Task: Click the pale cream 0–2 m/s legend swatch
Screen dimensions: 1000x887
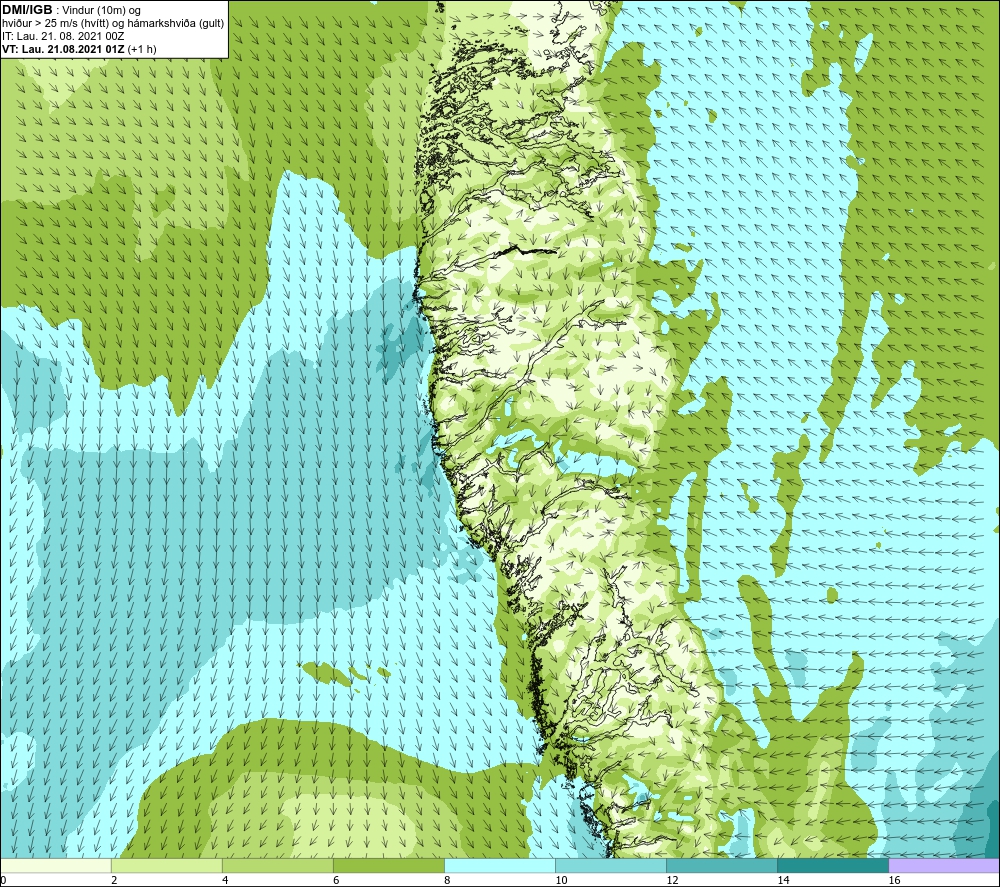Action: (x=56, y=866)
